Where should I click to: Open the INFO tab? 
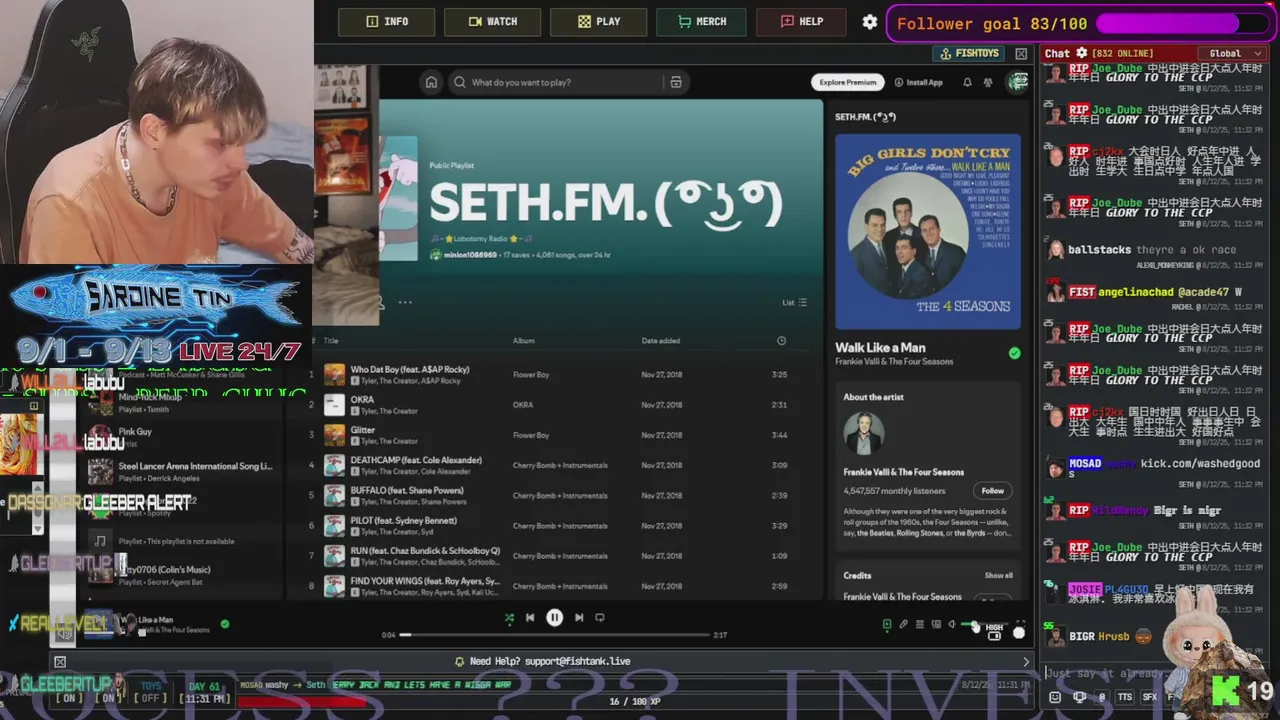[387, 22]
